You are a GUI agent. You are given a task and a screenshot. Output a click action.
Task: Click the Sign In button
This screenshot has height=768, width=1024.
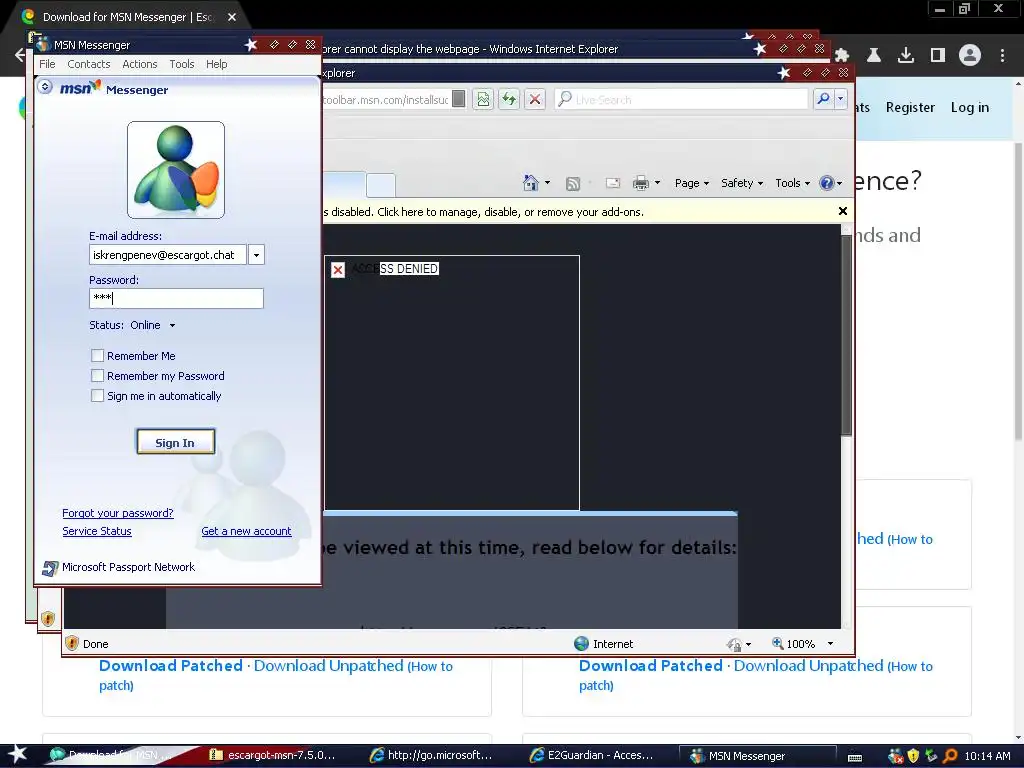point(175,442)
